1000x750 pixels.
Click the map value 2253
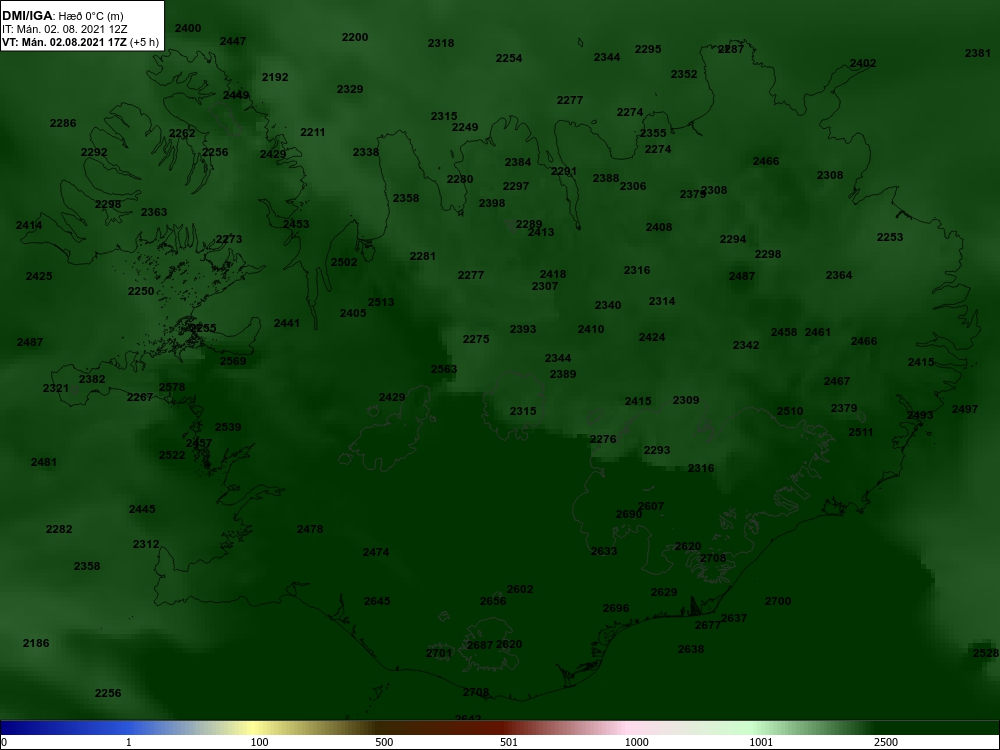[890, 237]
